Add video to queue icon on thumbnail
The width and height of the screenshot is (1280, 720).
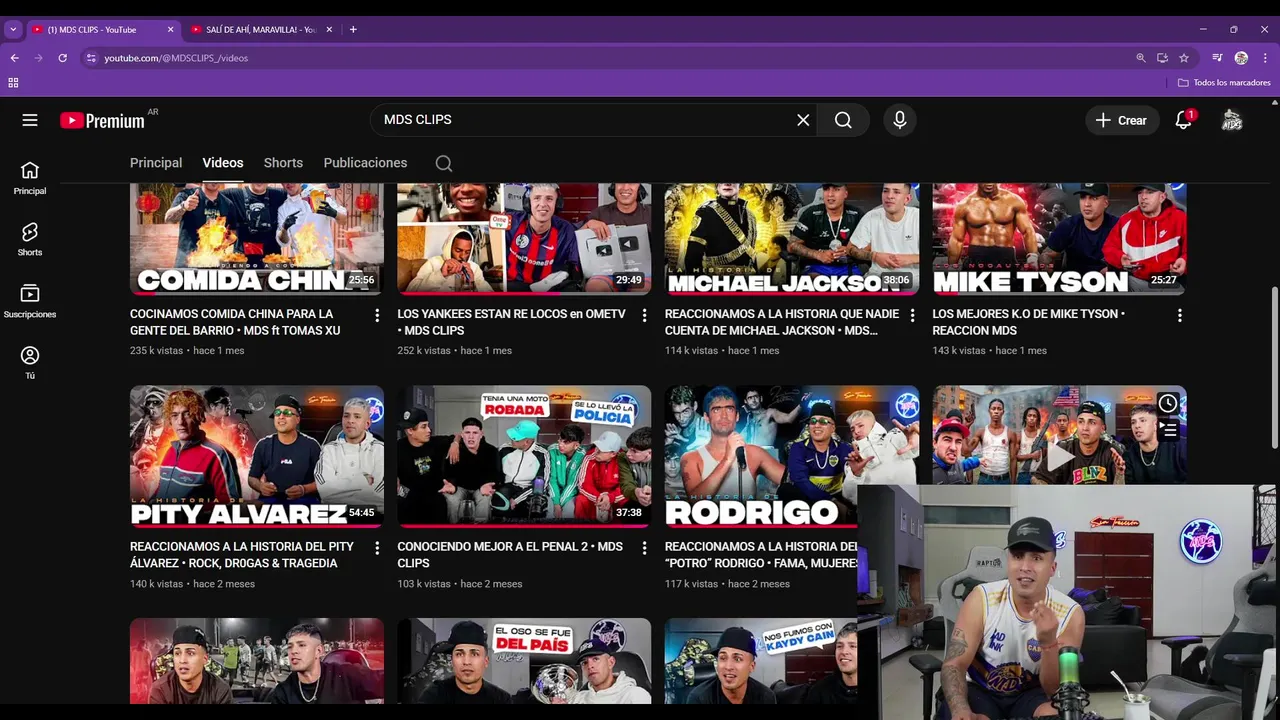coord(1168,430)
